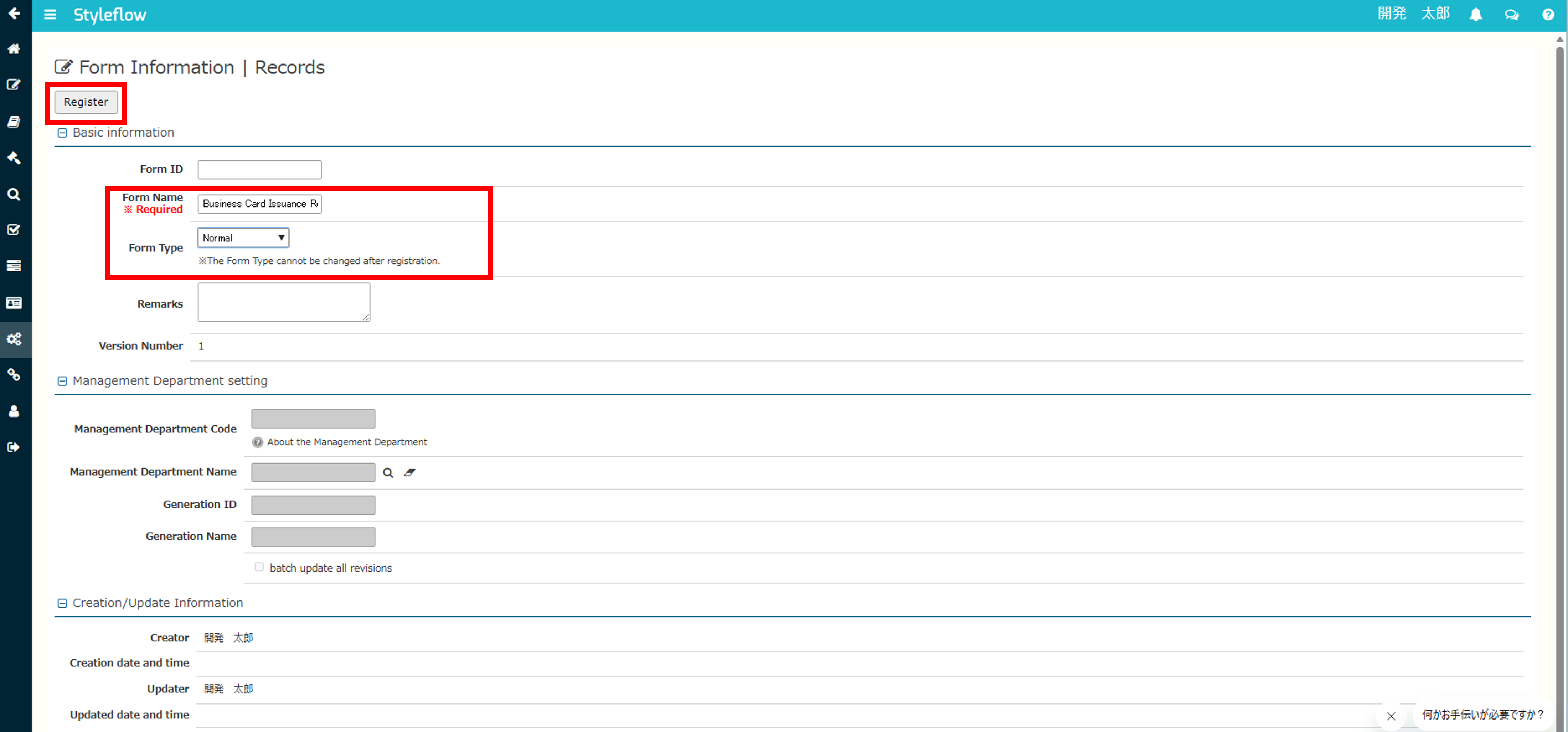This screenshot has height=732, width=1568.
Task: Open the Form Type dropdown
Action: (x=243, y=237)
